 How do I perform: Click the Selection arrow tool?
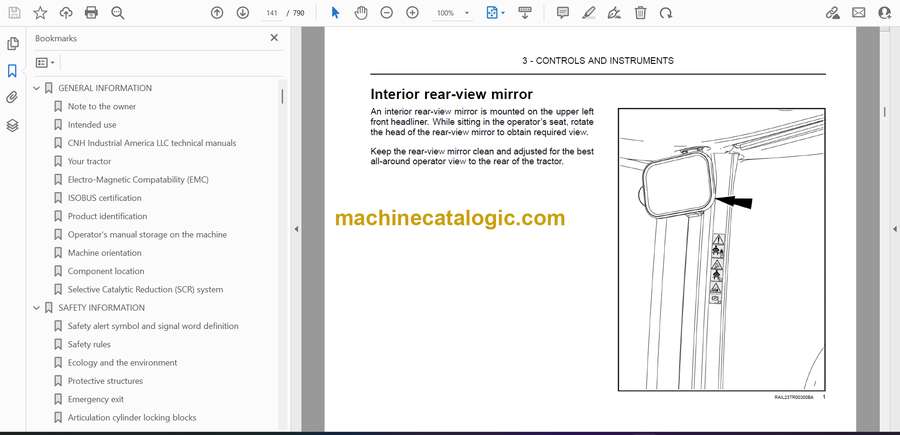click(335, 13)
